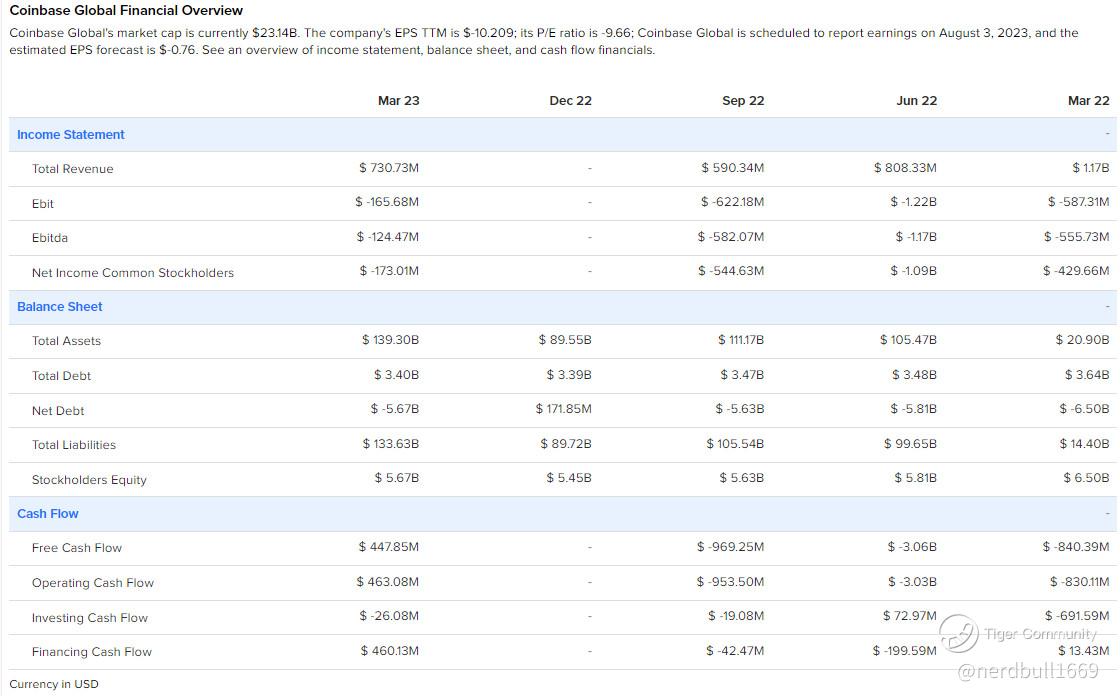Click the $ 590.34M revenue value

(732, 168)
